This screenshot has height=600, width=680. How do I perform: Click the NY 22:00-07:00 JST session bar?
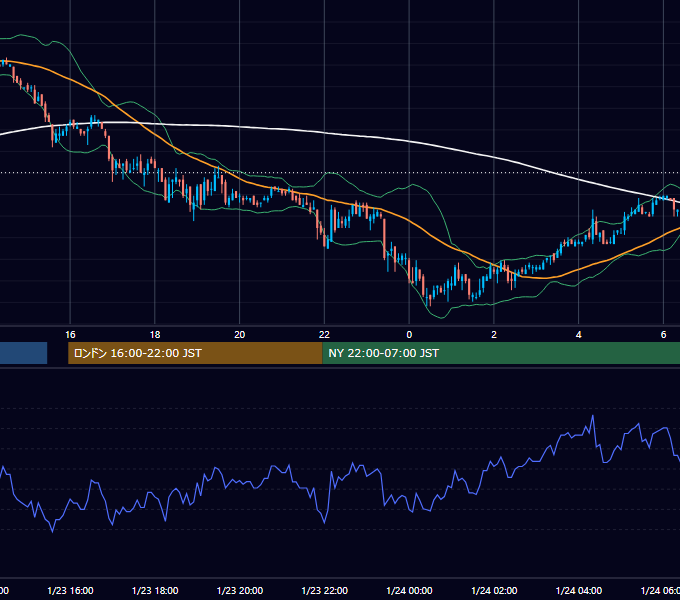pyautogui.click(x=501, y=353)
